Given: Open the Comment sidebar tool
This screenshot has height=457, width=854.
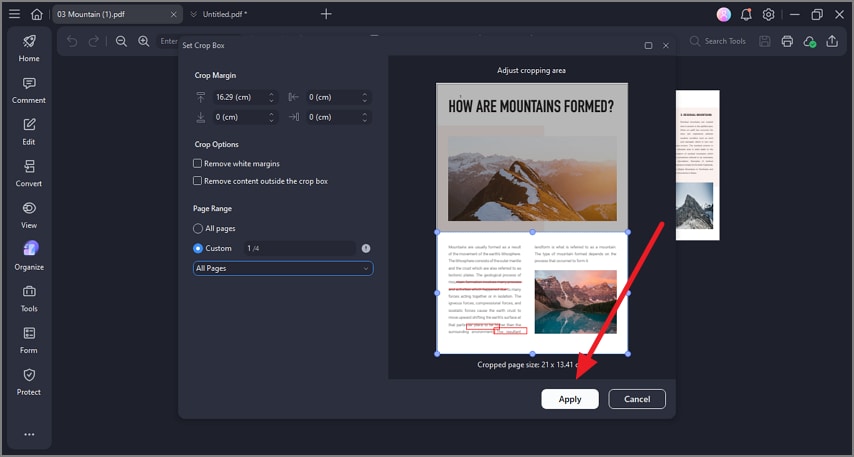Looking at the screenshot, I should tap(29, 90).
